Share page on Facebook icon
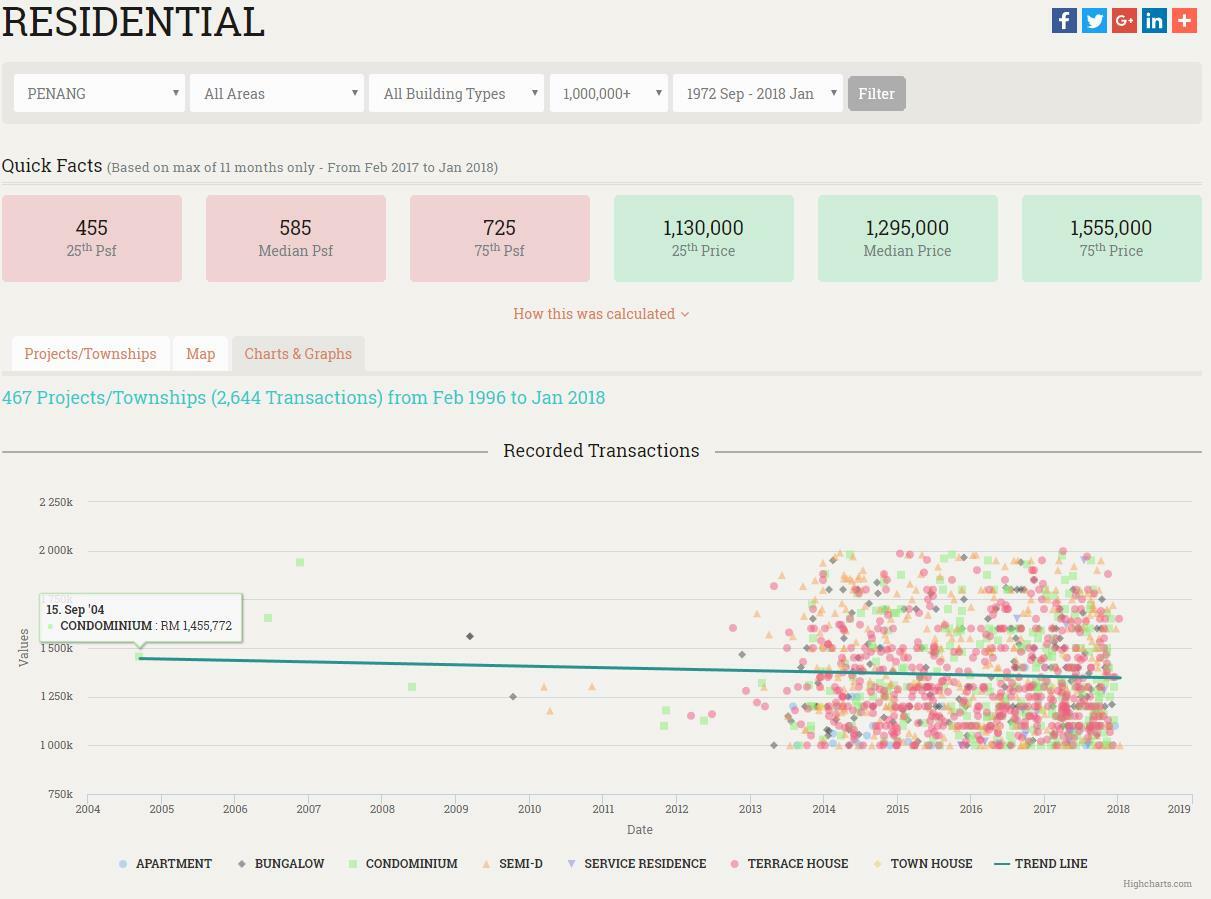Image resolution: width=1211 pixels, height=899 pixels. tap(1064, 21)
